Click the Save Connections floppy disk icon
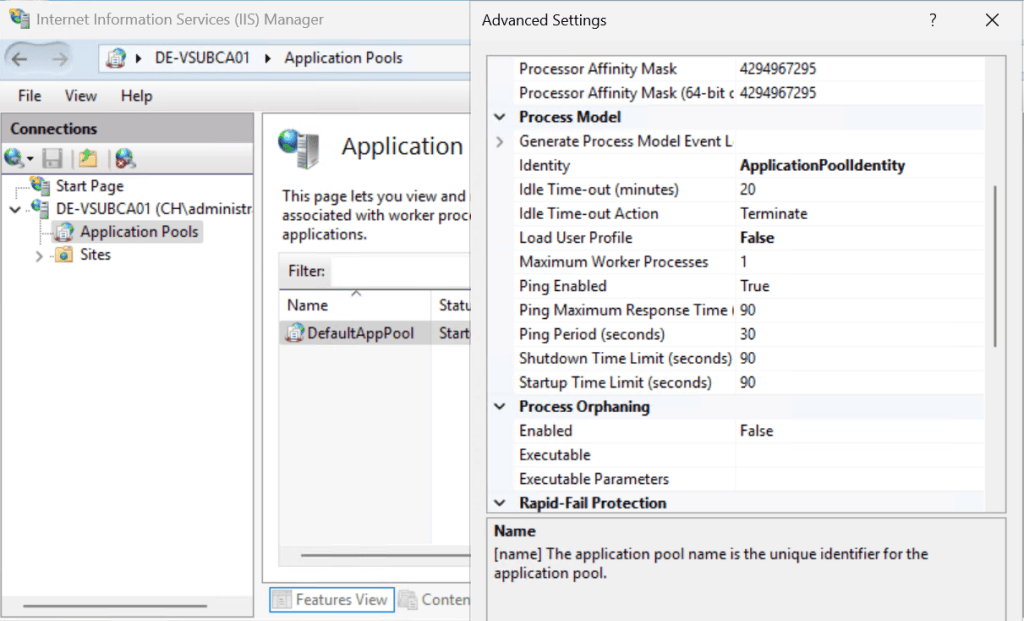The image size is (1024, 621). tap(53, 158)
